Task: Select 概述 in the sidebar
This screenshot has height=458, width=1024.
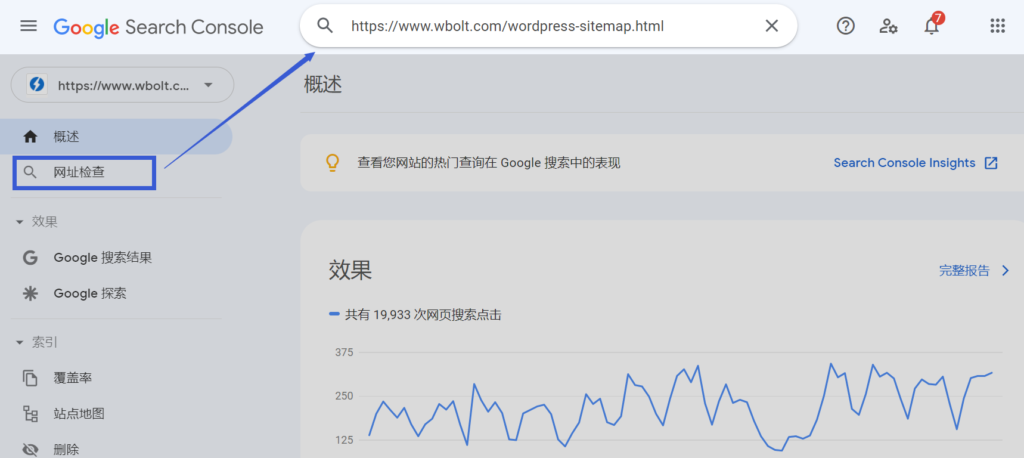Action: pos(116,137)
